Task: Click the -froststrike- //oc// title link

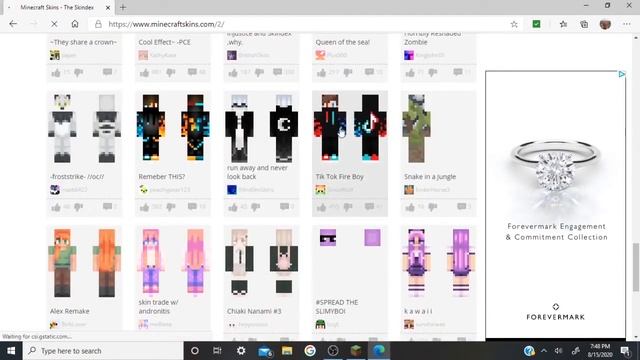Action: pos(77,177)
